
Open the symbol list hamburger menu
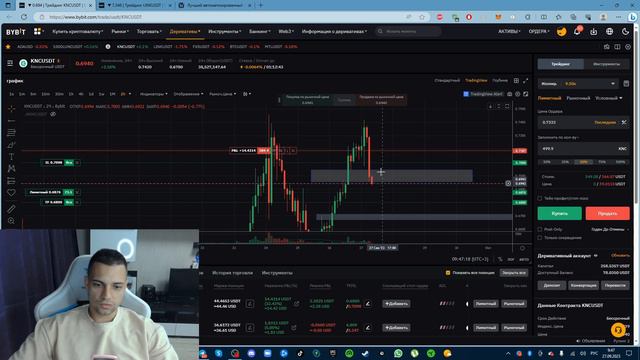point(10,63)
